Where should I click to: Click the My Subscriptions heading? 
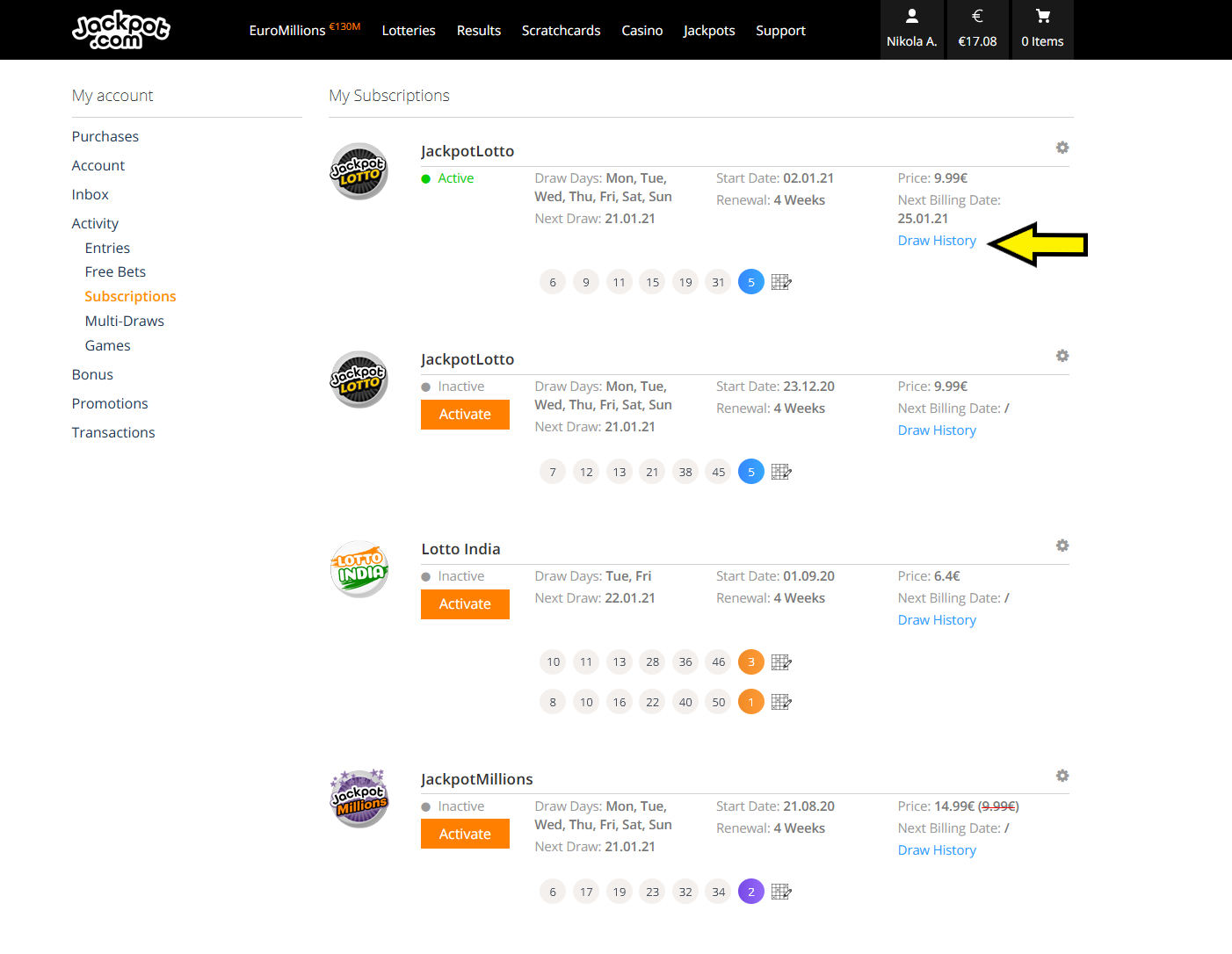[x=389, y=96]
